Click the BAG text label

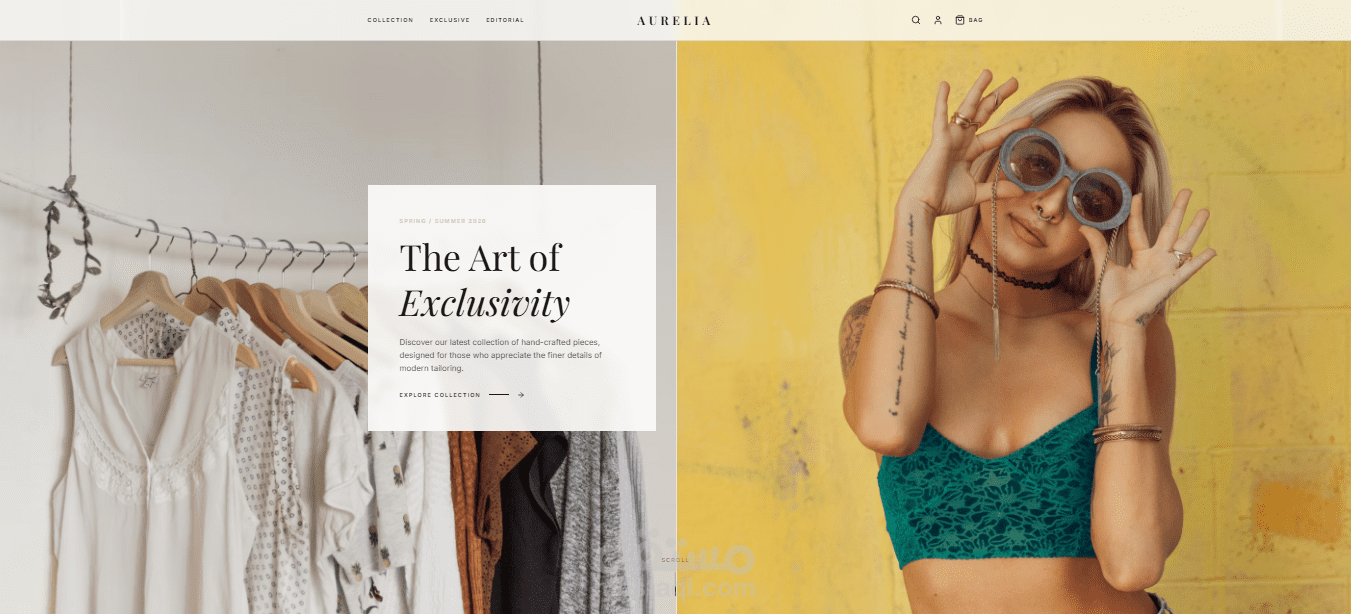tap(976, 20)
